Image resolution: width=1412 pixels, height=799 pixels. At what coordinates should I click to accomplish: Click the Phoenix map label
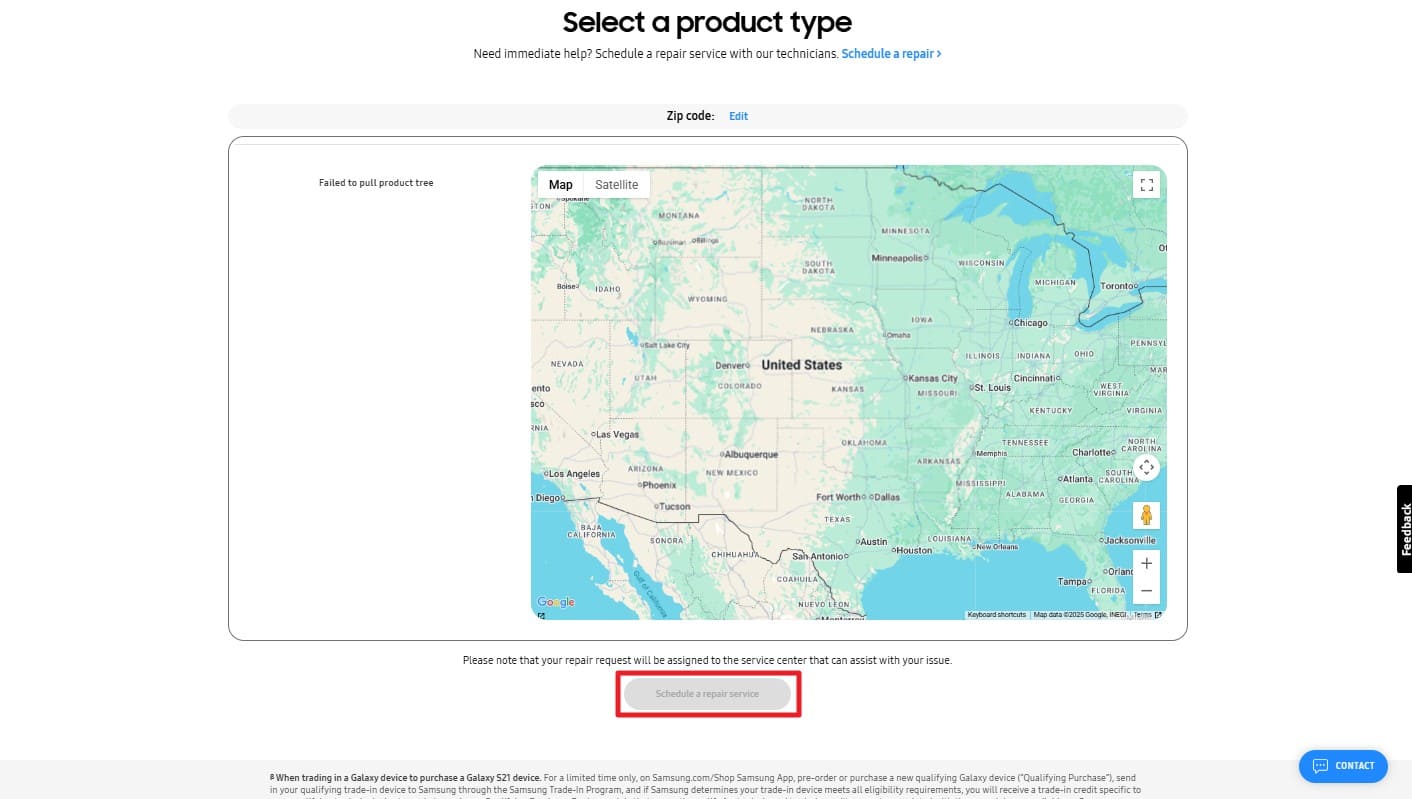pos(658,485)
